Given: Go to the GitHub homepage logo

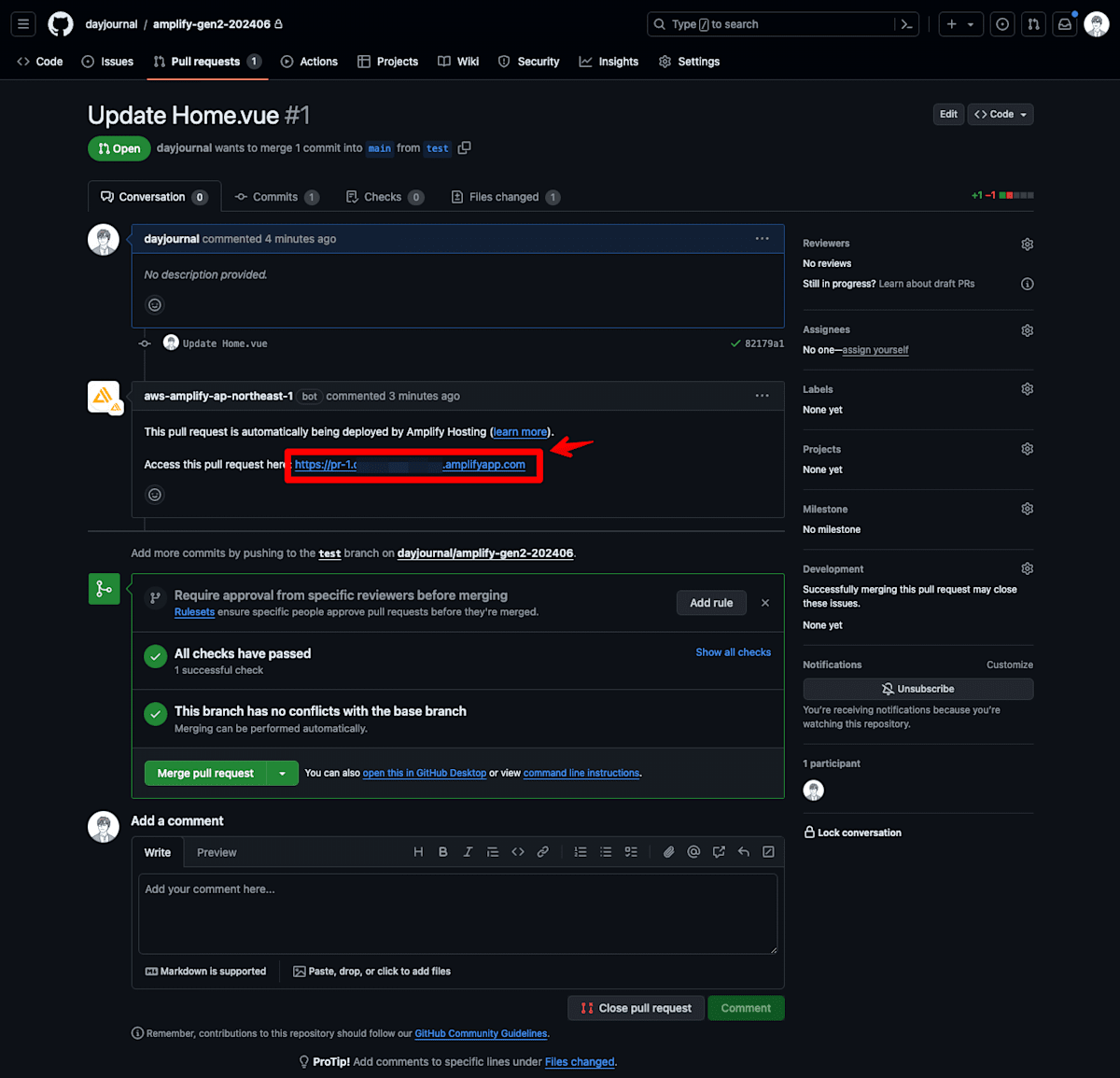Looking at the screenshot, I should 61,24.
